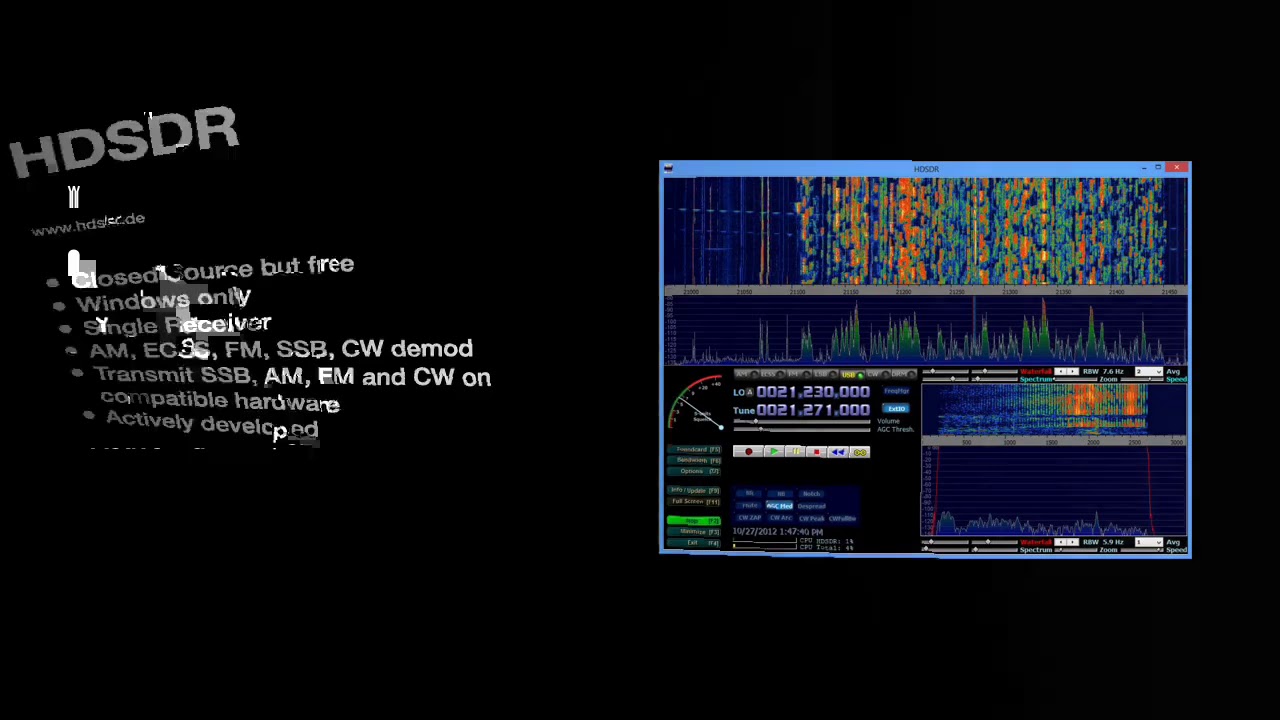Screen dimensions: 1280x720
Task: Open the ExtIO hardware dialog
Action: pos(896,408)
